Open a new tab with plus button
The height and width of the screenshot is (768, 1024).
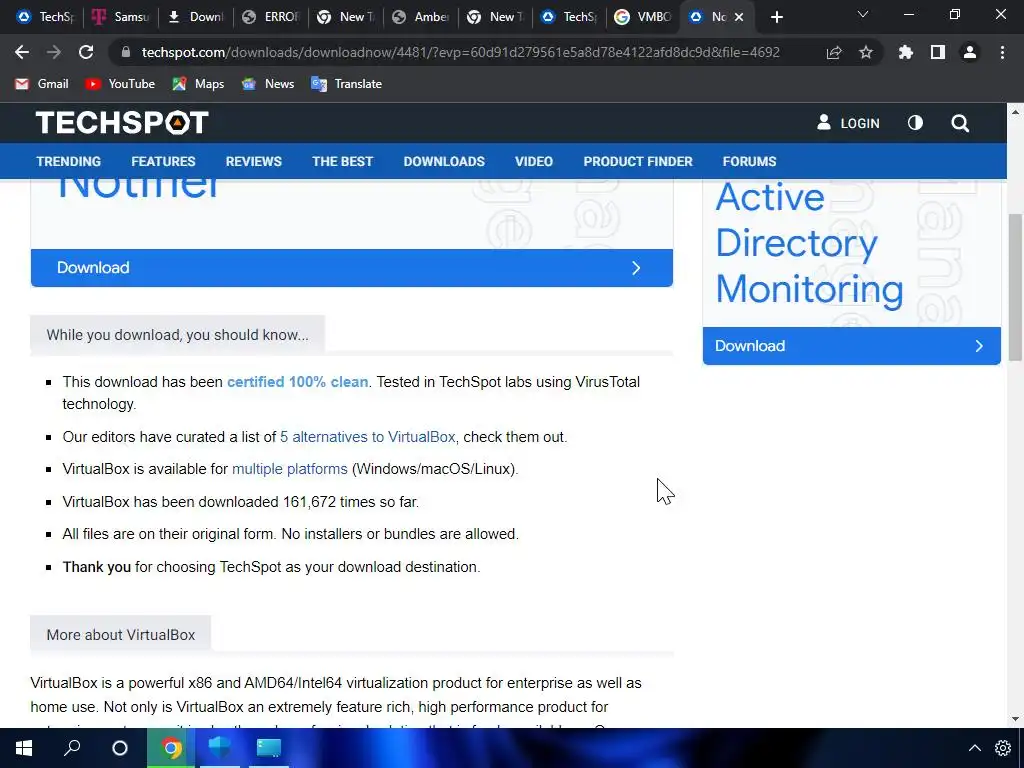776,17
